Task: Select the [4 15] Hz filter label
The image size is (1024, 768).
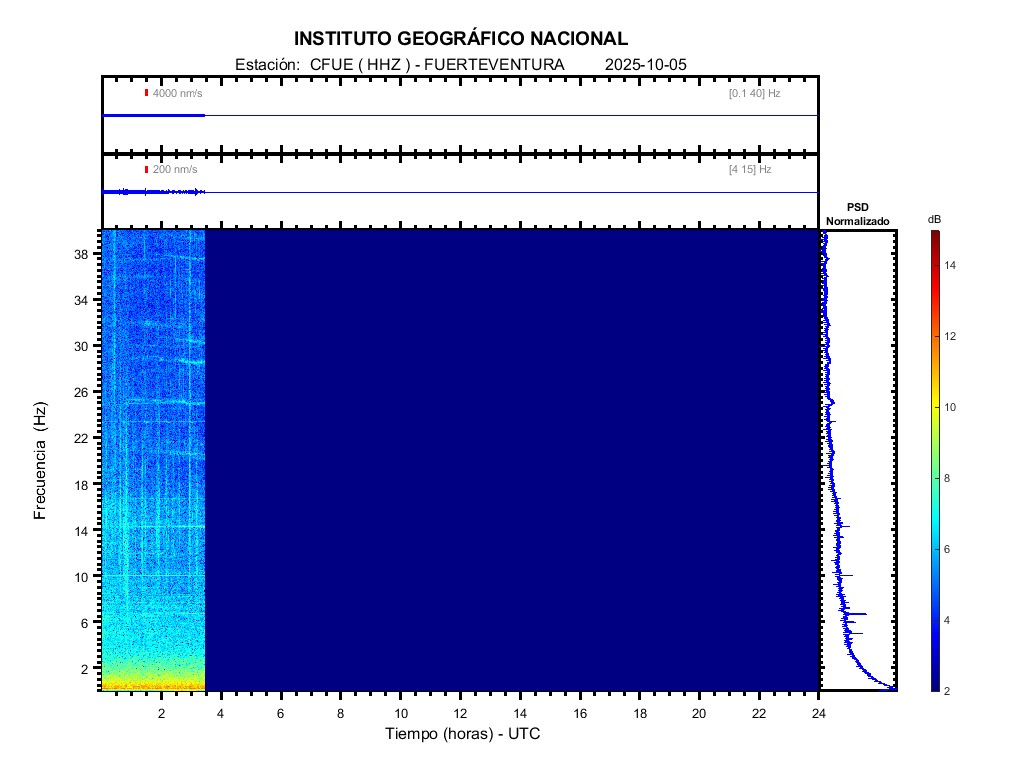Action: click(x=750, y=170)
